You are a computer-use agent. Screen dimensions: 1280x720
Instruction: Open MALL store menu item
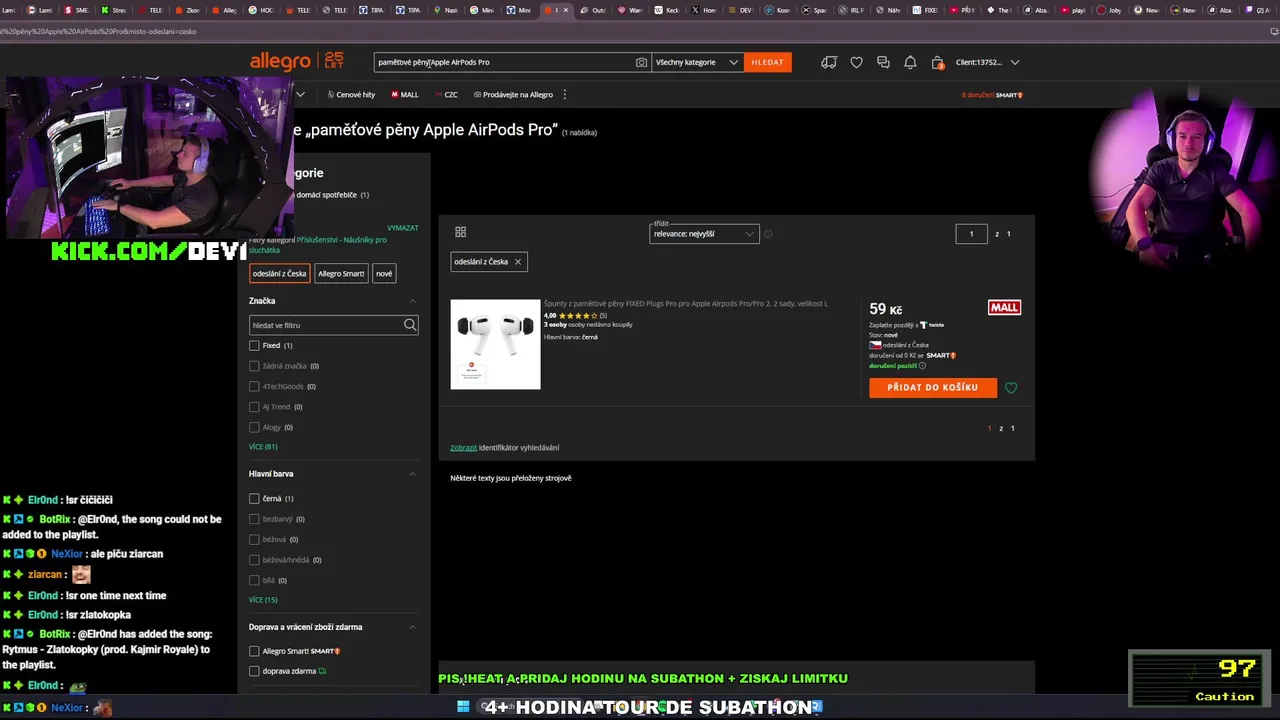click(405, 95)
